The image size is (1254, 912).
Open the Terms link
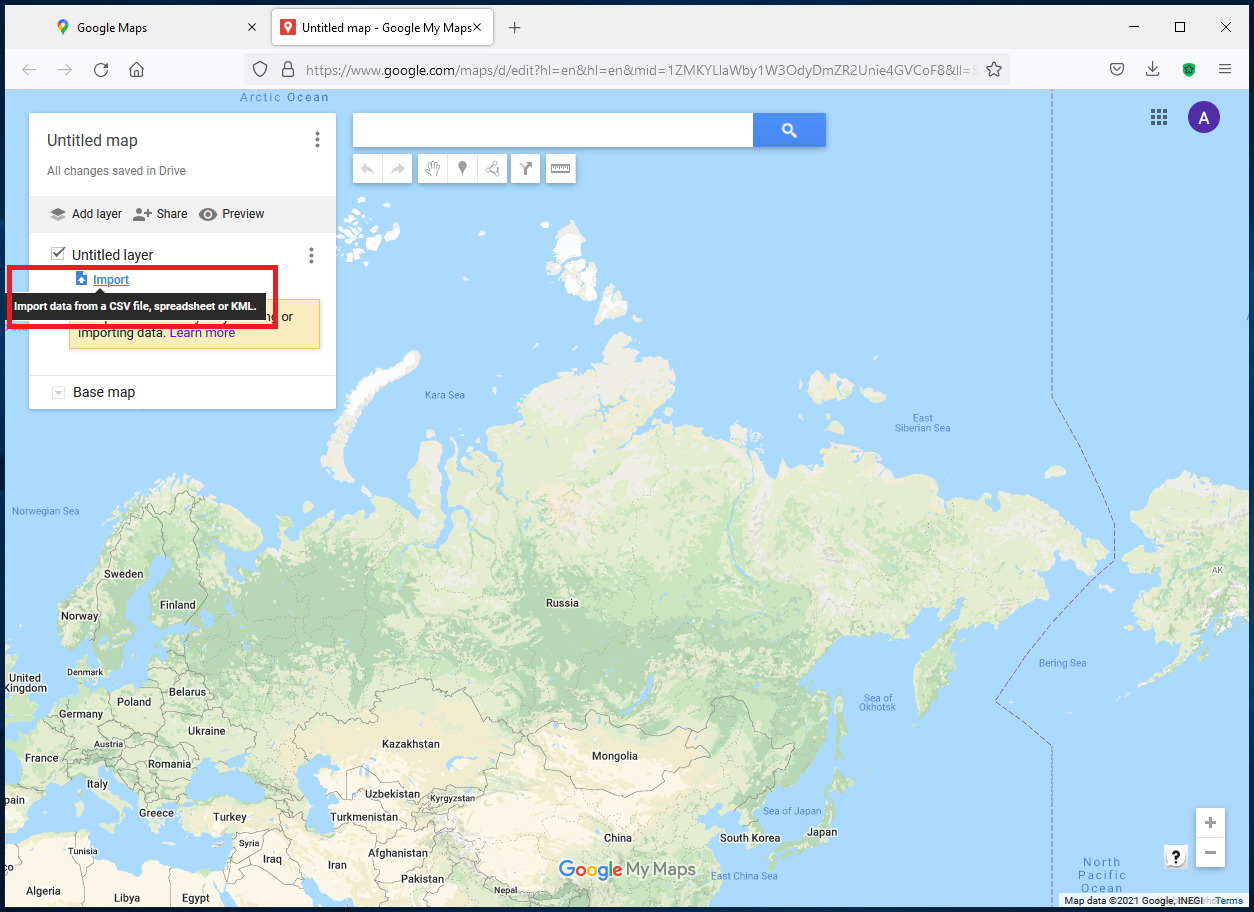(1229, 901)
